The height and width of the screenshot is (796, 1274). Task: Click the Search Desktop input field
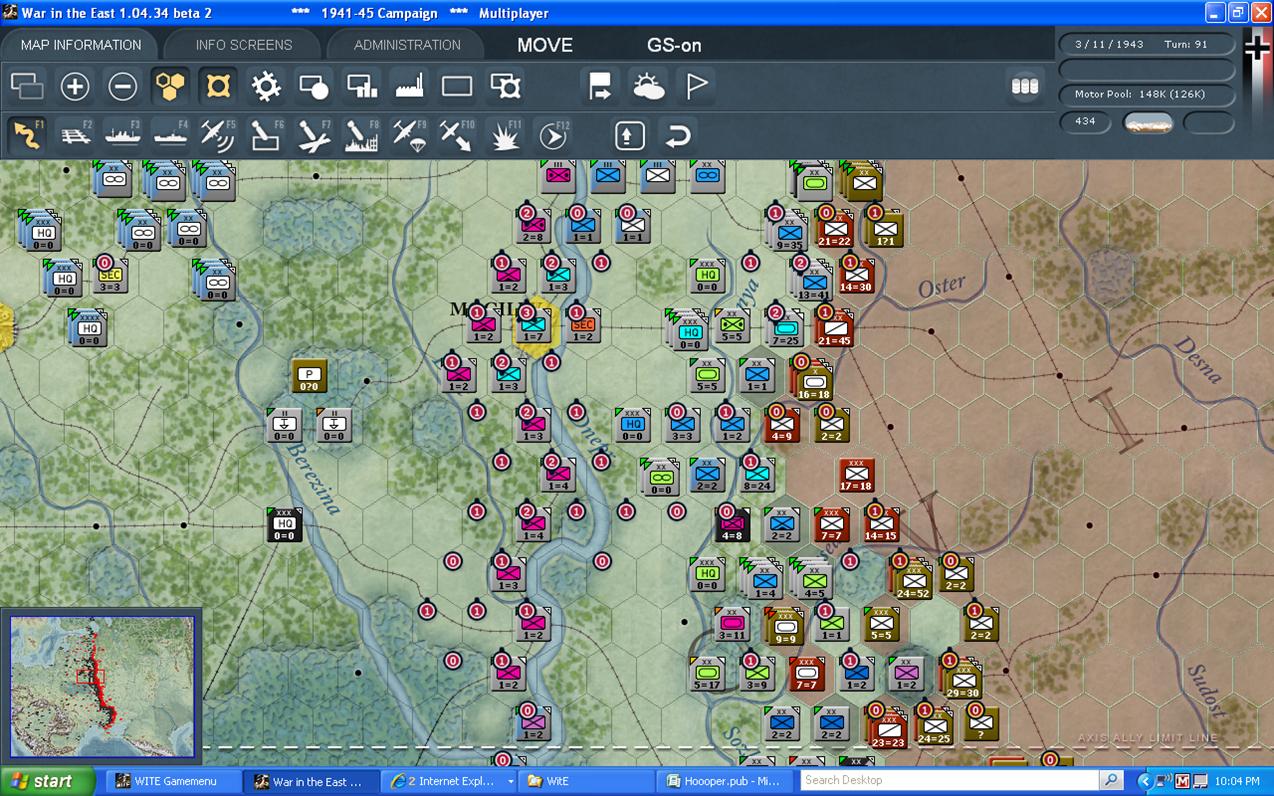tap(950, 780)
